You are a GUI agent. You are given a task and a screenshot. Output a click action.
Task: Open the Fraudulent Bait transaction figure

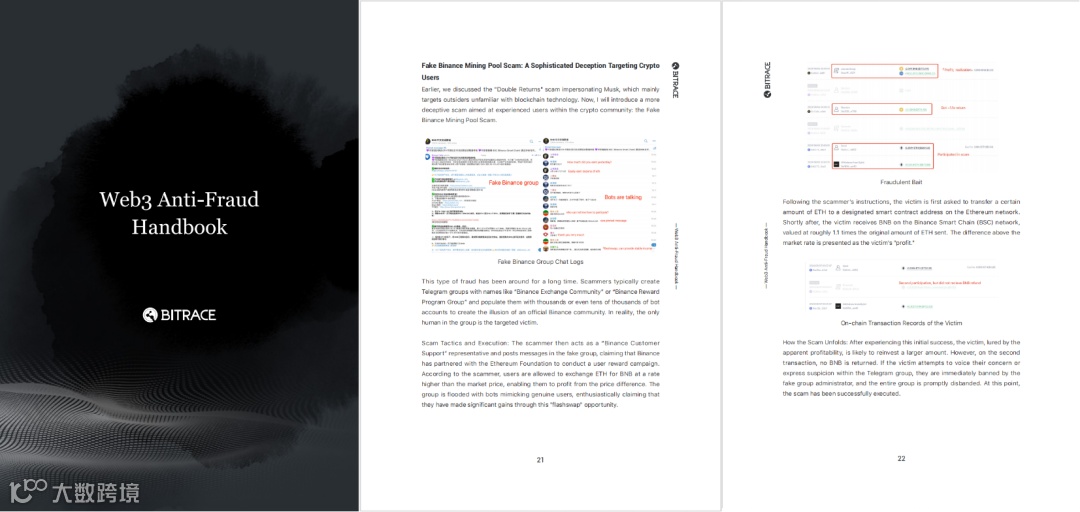[x=901, y=116]
